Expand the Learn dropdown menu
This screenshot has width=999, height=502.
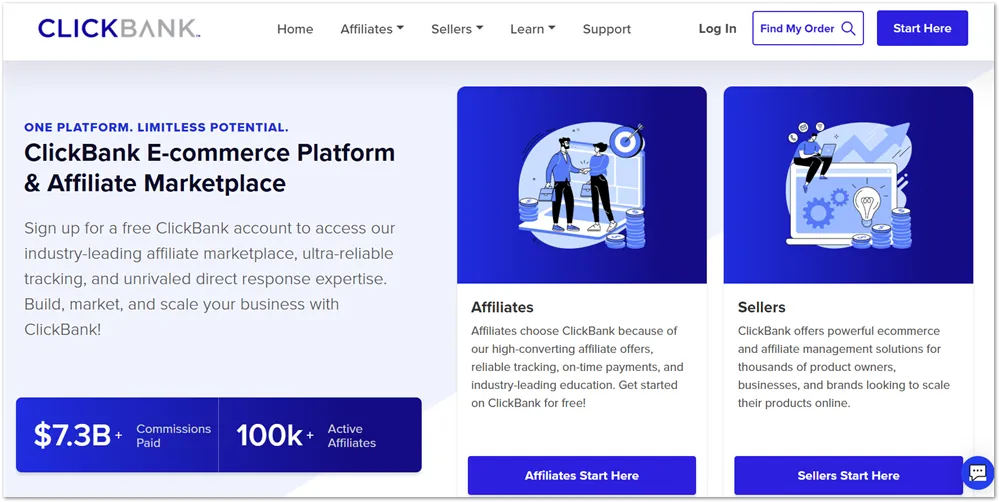pyautogui.click(x=533, y=29)
